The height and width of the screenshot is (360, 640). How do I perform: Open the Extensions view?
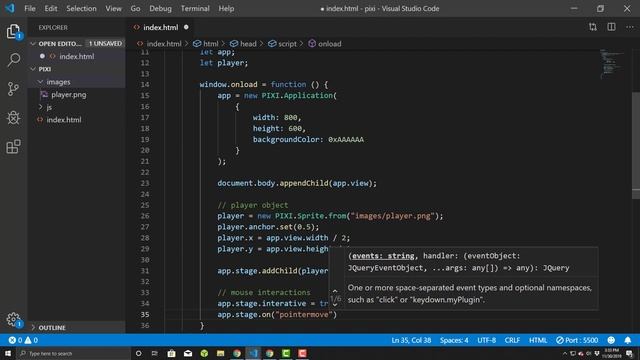coord(13,147)
